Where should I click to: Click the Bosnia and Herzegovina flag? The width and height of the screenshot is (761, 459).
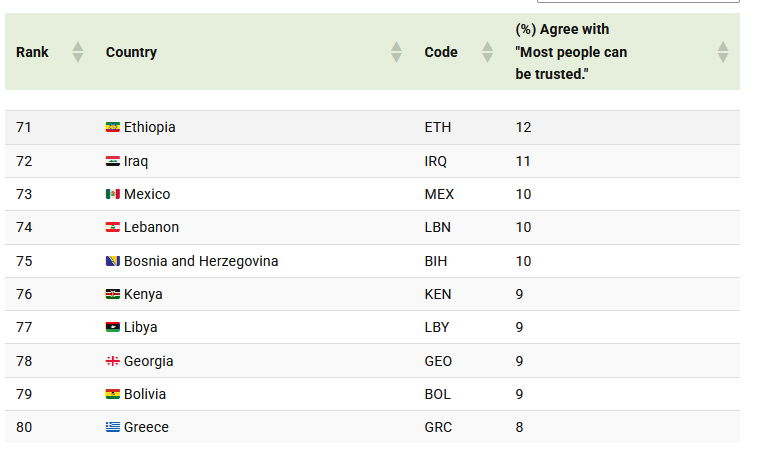click(x=112, y=261)
